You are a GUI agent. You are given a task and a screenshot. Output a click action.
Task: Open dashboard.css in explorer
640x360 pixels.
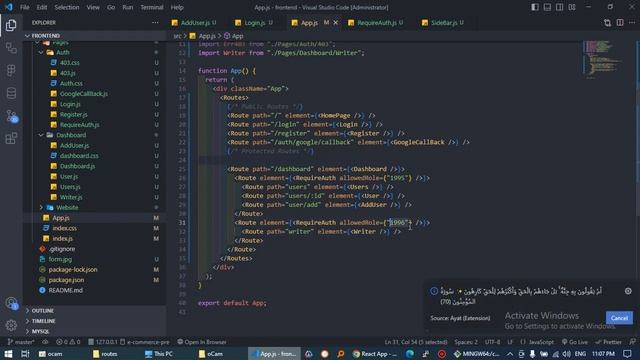pyautogui.click(x=95, y=156)
